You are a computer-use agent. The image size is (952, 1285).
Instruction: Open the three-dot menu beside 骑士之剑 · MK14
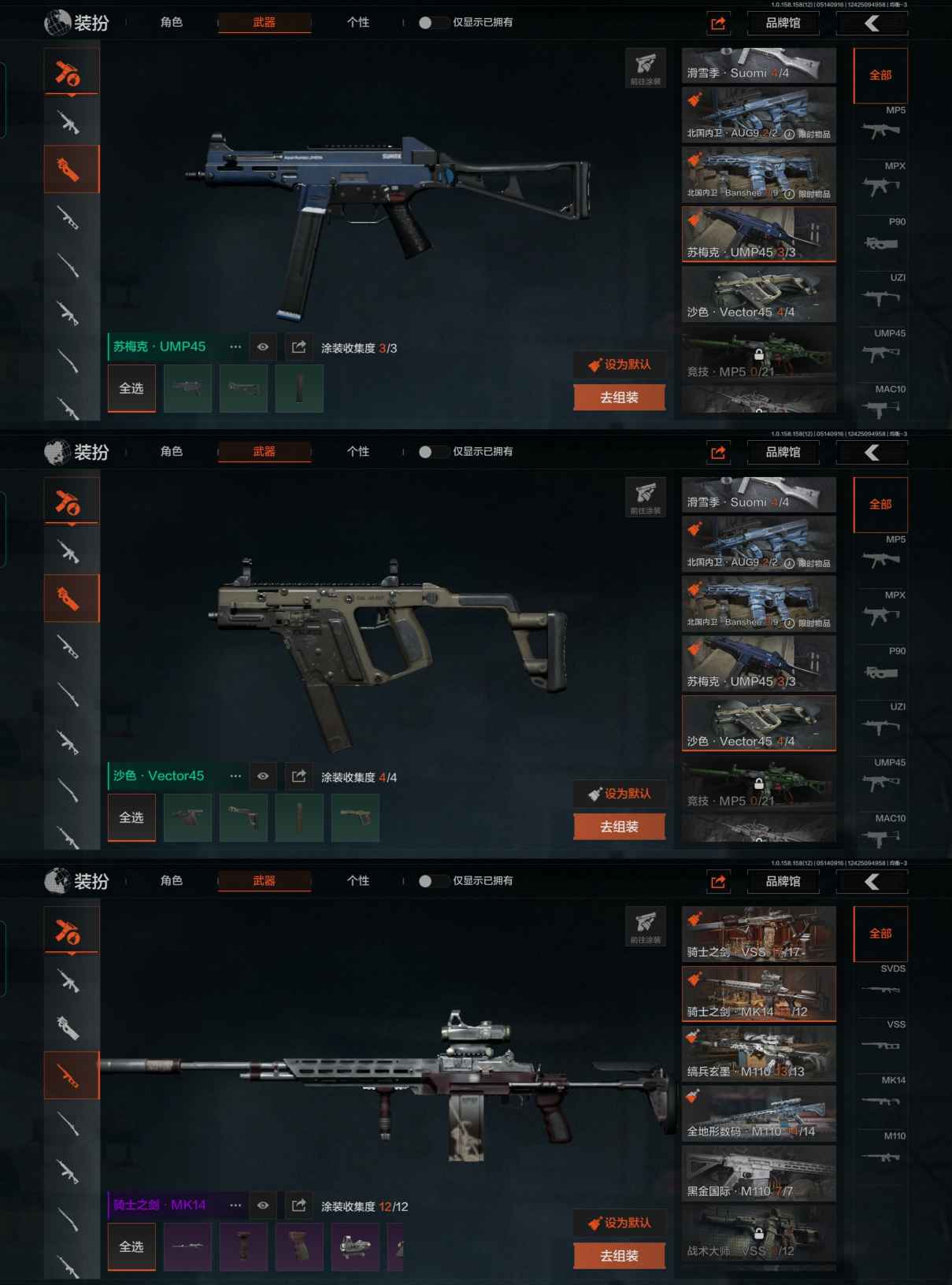[235, 1205]
